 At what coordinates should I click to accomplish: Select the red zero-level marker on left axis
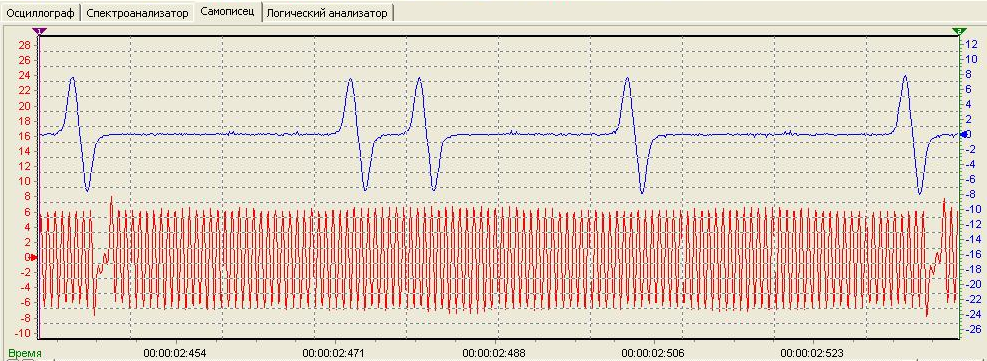point(33,257)
